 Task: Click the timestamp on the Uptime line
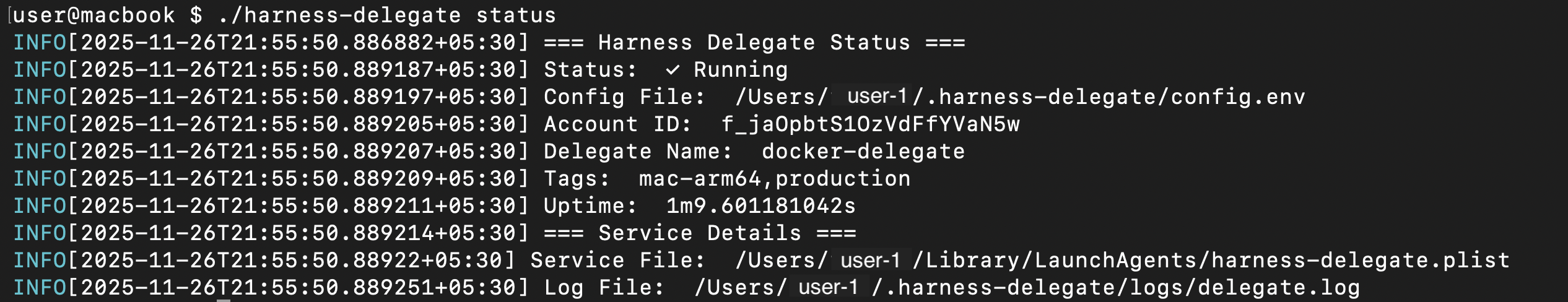tap(298, 206)
